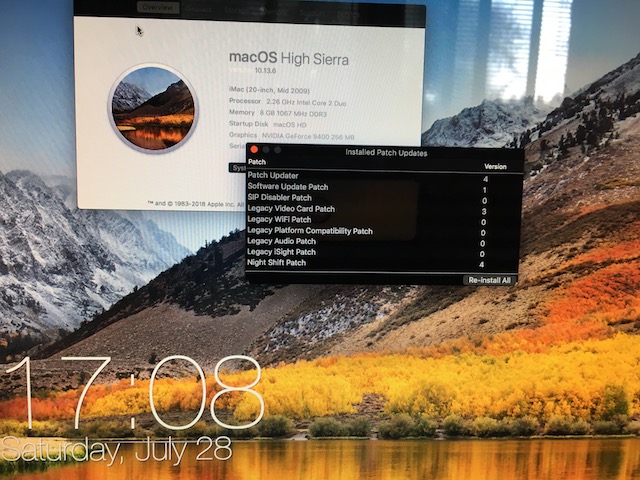Click the Apple copyright text in About This Mac
Viewport: 640px width, 480px height.
point(196,203)
